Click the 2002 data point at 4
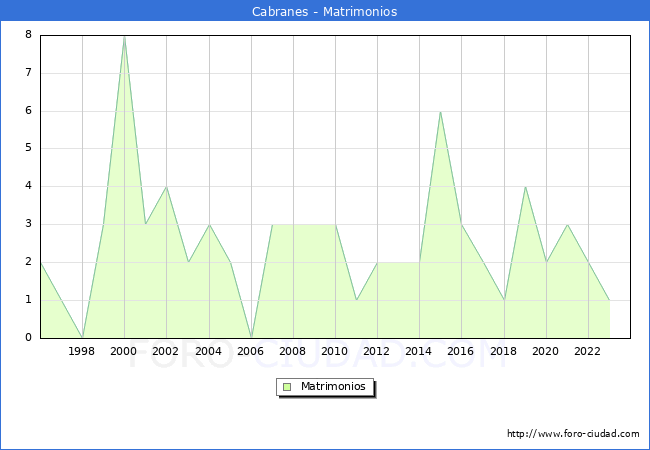Screen dimensions: 650x450 pos(166,187)
